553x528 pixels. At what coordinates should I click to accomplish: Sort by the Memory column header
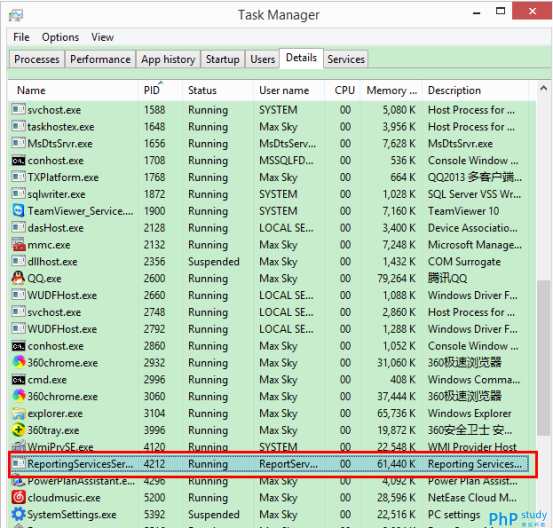coord(391,90)
